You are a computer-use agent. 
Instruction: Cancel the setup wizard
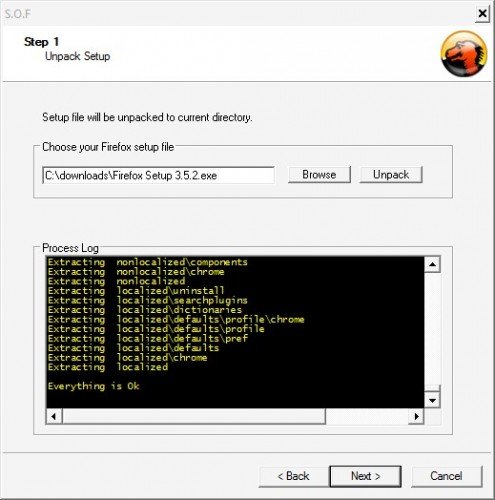(x=446, y=476)
